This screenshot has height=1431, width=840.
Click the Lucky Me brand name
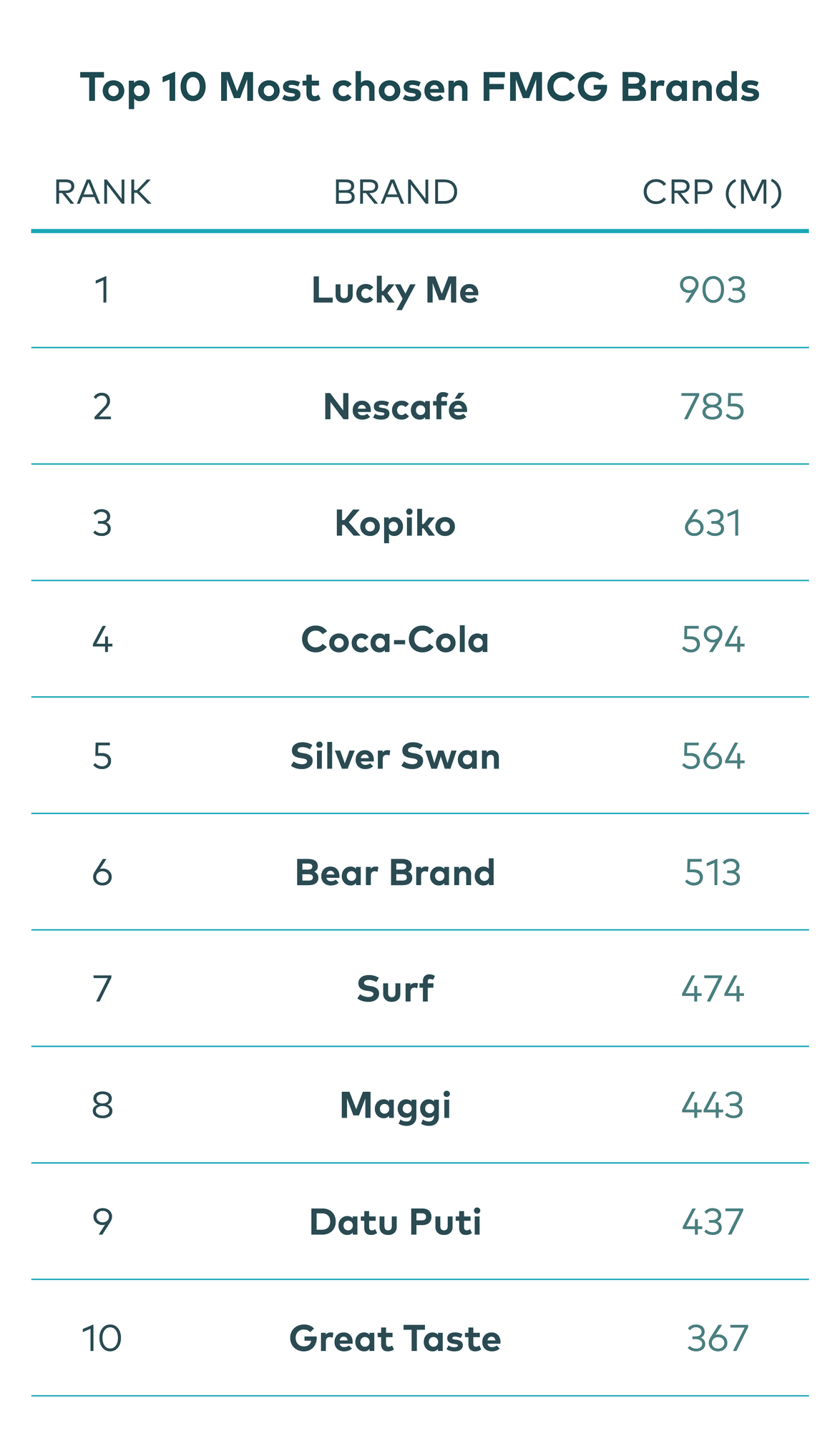(395, 290)
